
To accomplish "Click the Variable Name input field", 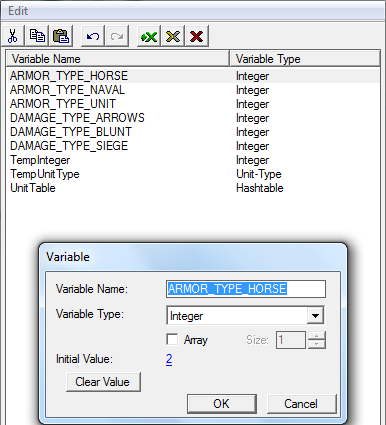I will (x=246, y=289).
